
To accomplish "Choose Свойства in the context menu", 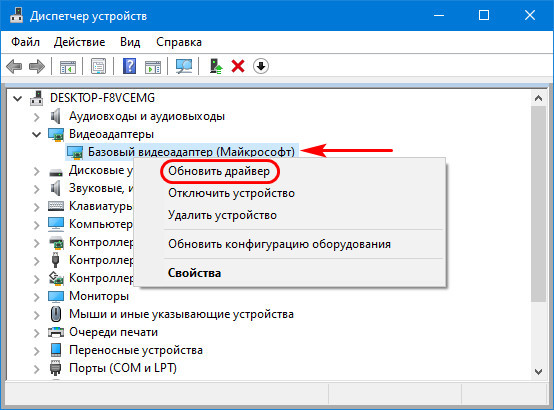I will pyautogui.click(x=194, y=273).
